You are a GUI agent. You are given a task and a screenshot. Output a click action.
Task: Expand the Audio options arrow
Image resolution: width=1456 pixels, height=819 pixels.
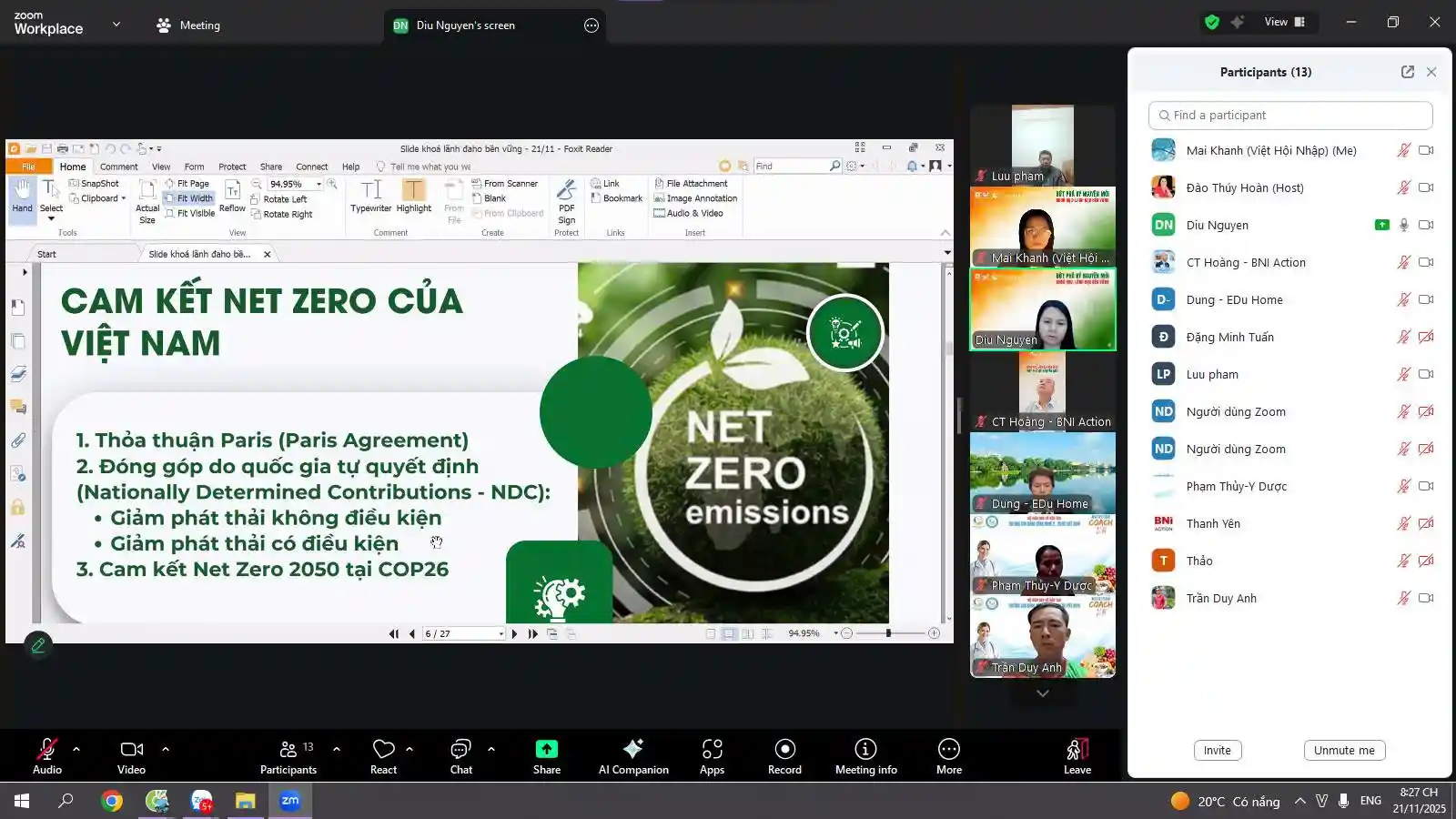tap(76, 749)
